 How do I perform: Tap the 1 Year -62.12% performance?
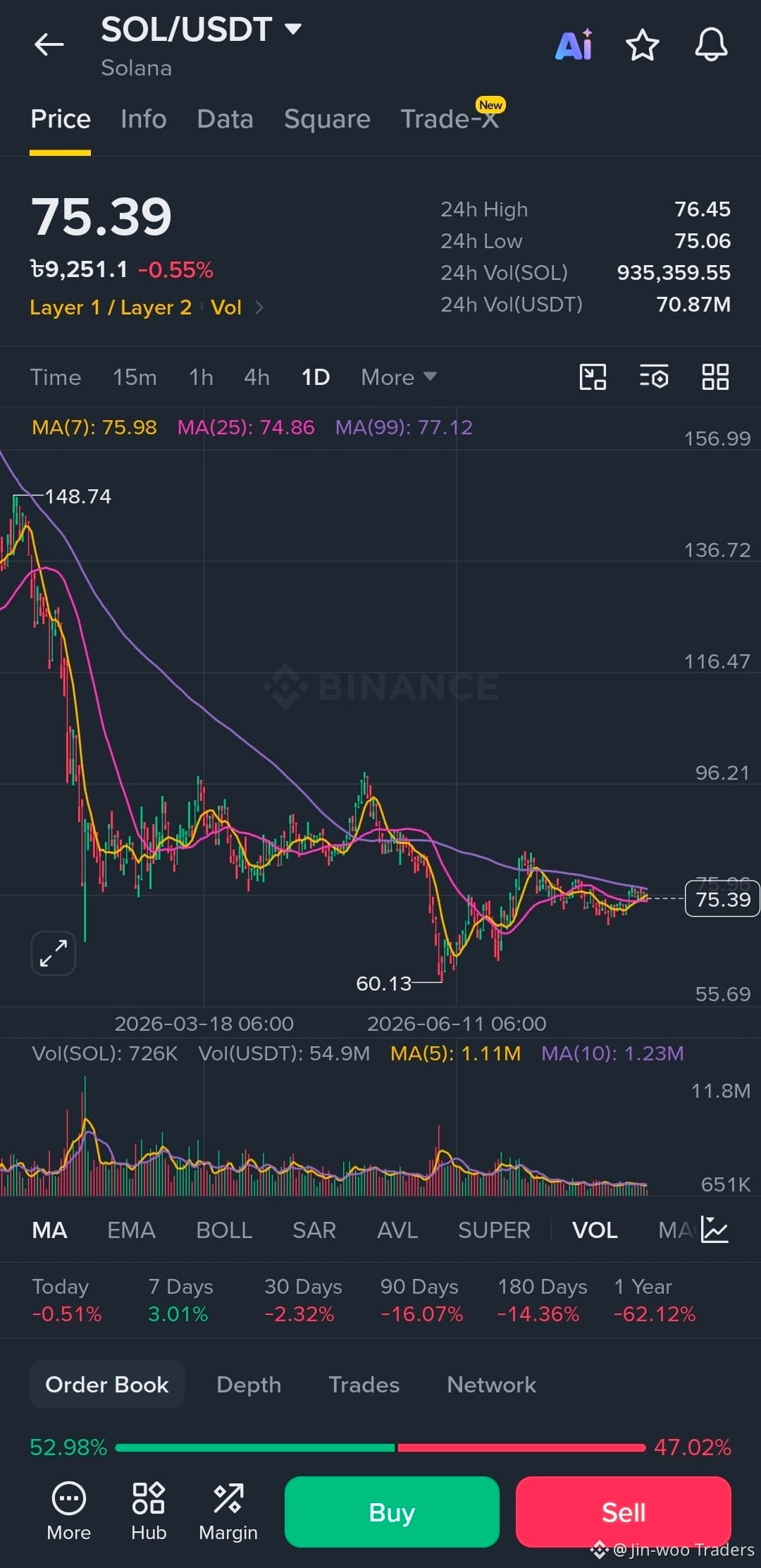[x=655, y=1300]
